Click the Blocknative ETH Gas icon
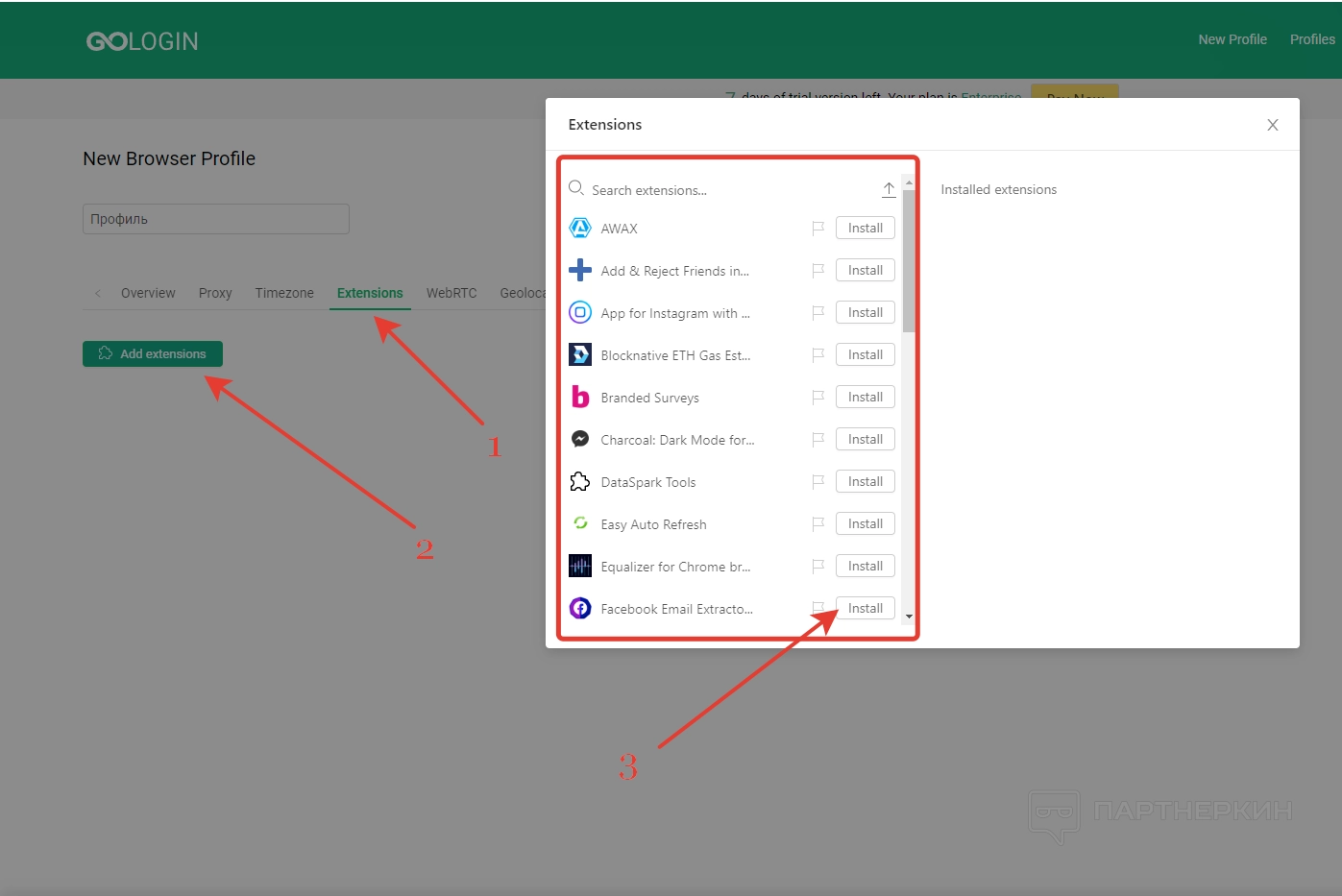 coord(580,355)
